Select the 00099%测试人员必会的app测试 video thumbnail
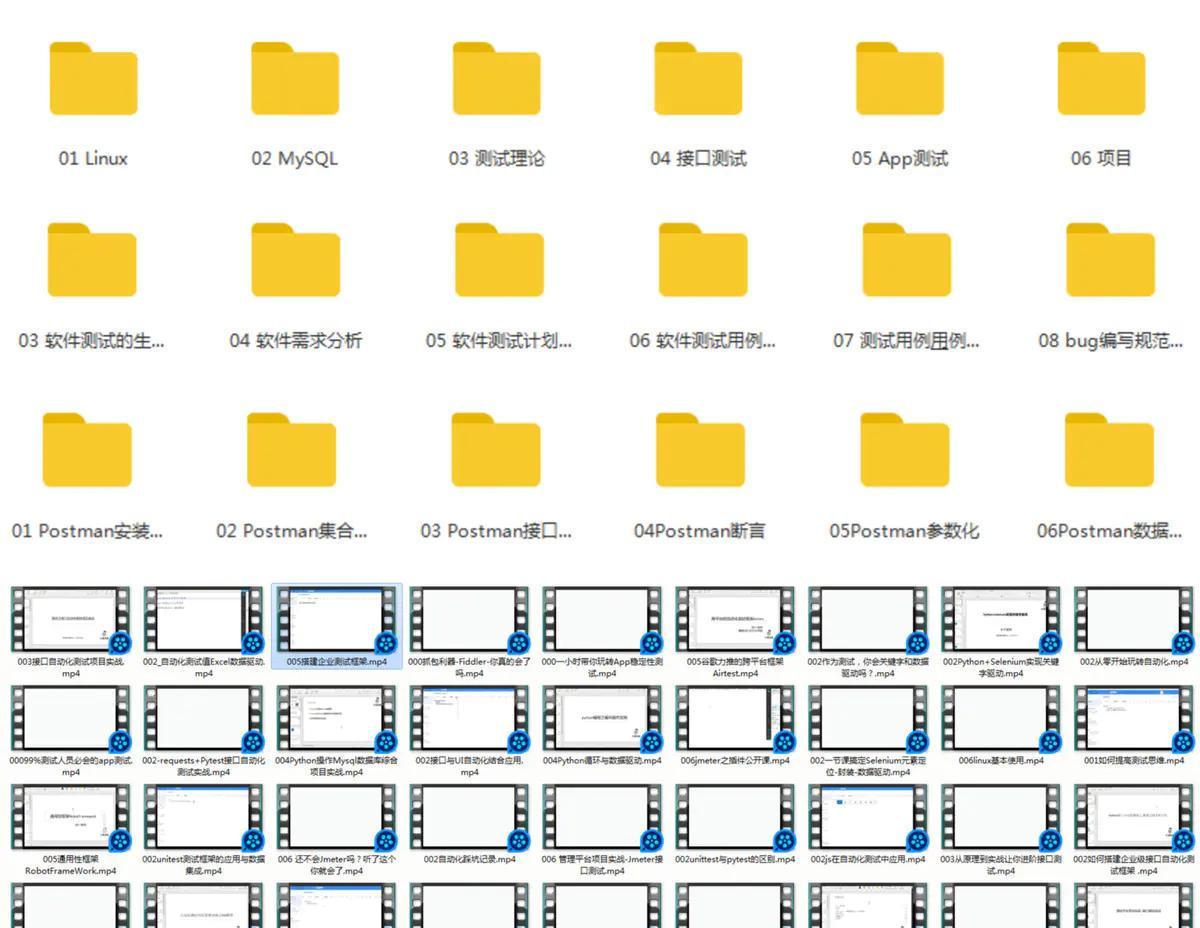1200x928 pixels. pos(71,718)
